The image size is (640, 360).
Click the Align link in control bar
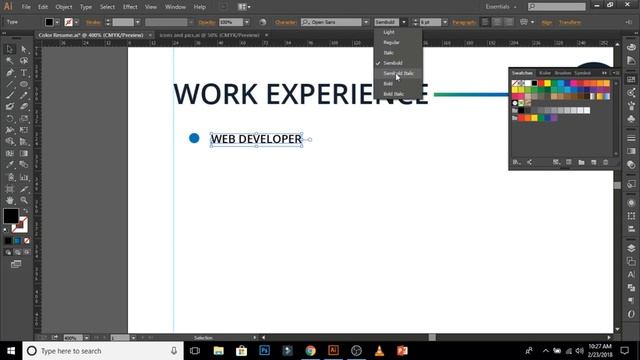[547, 22]
